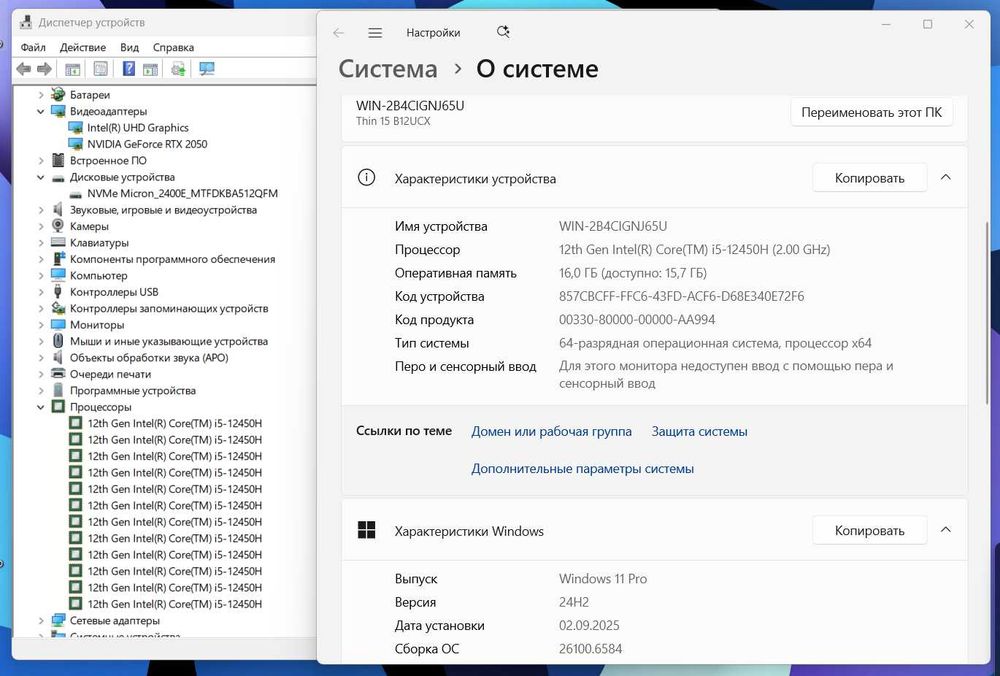Expand the Компоненты программного обеспечения node

41,259
